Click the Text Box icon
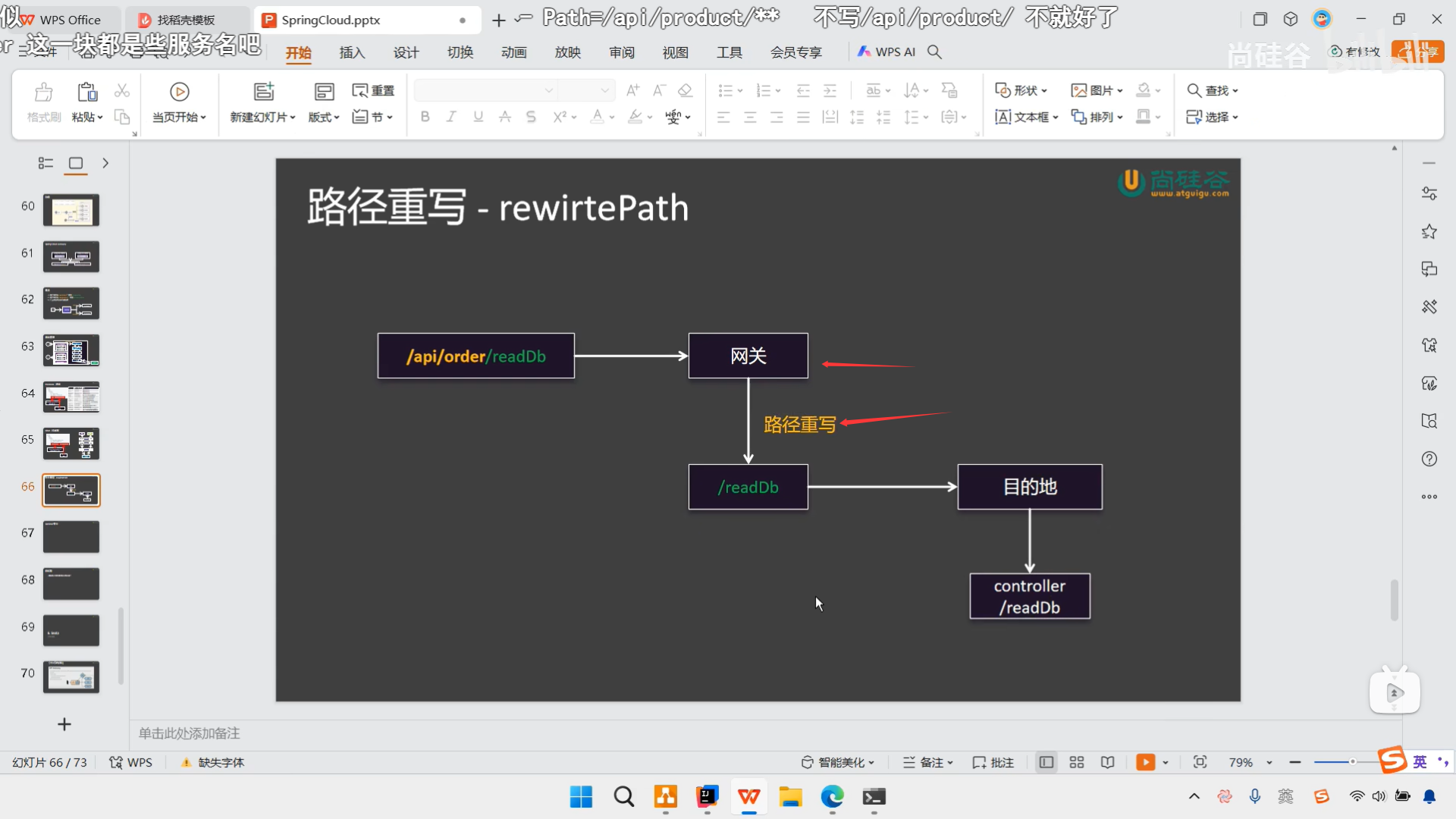The height and width of the screenshot is (819, 1456). click(x=1003, y=117)
